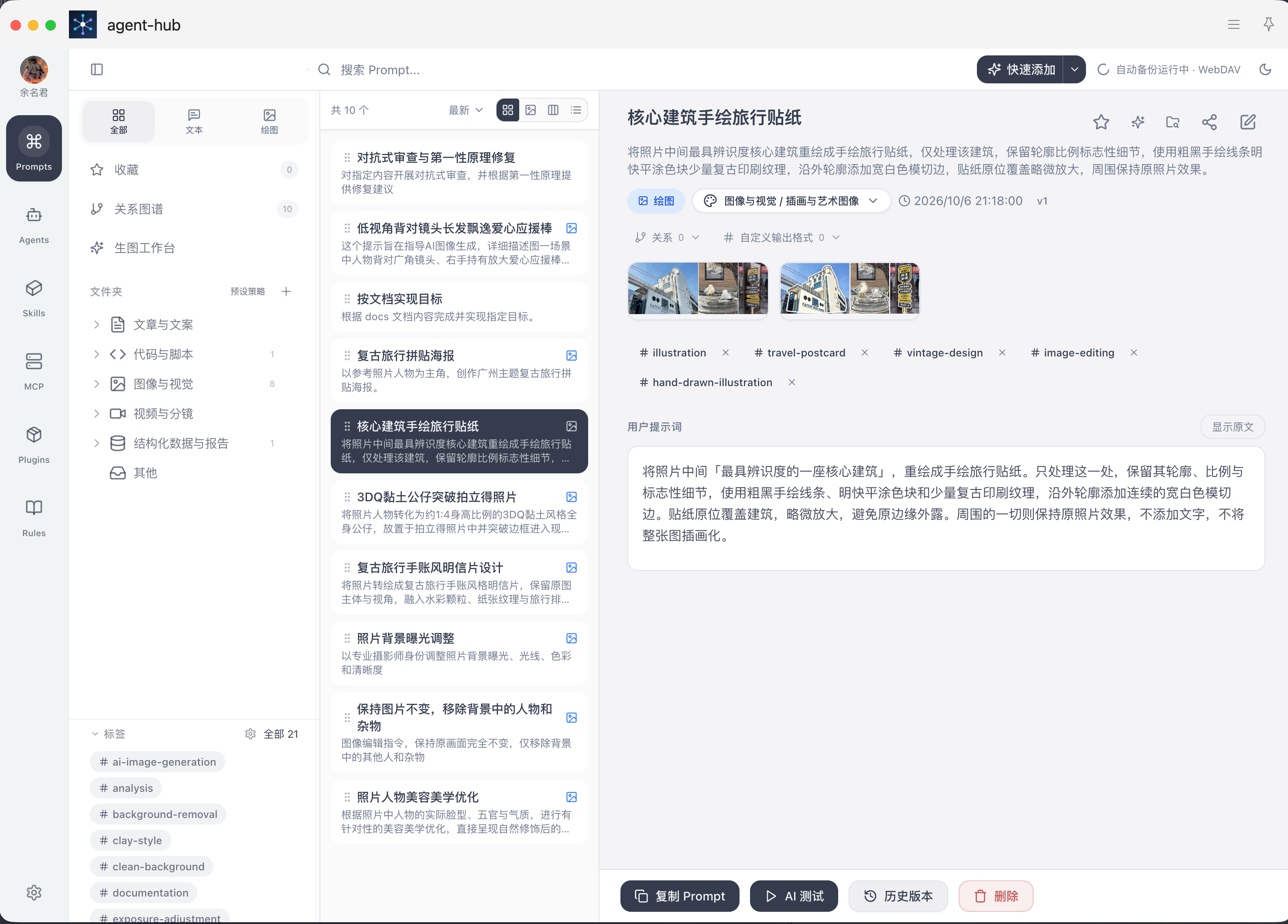Open the hamburger menu in the title bar
Screen dimensions: 1288x924
tap(1233, 24)
